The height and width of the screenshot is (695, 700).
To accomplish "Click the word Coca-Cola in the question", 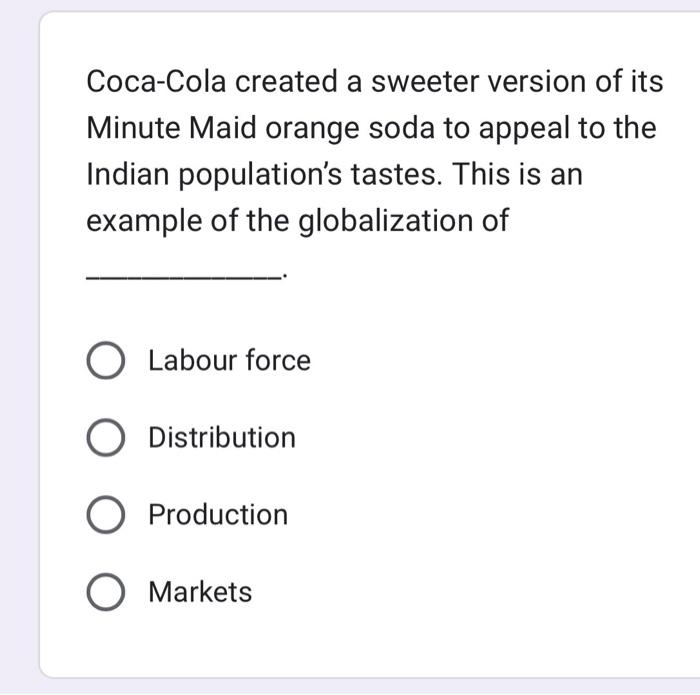I will pos(156,82).
